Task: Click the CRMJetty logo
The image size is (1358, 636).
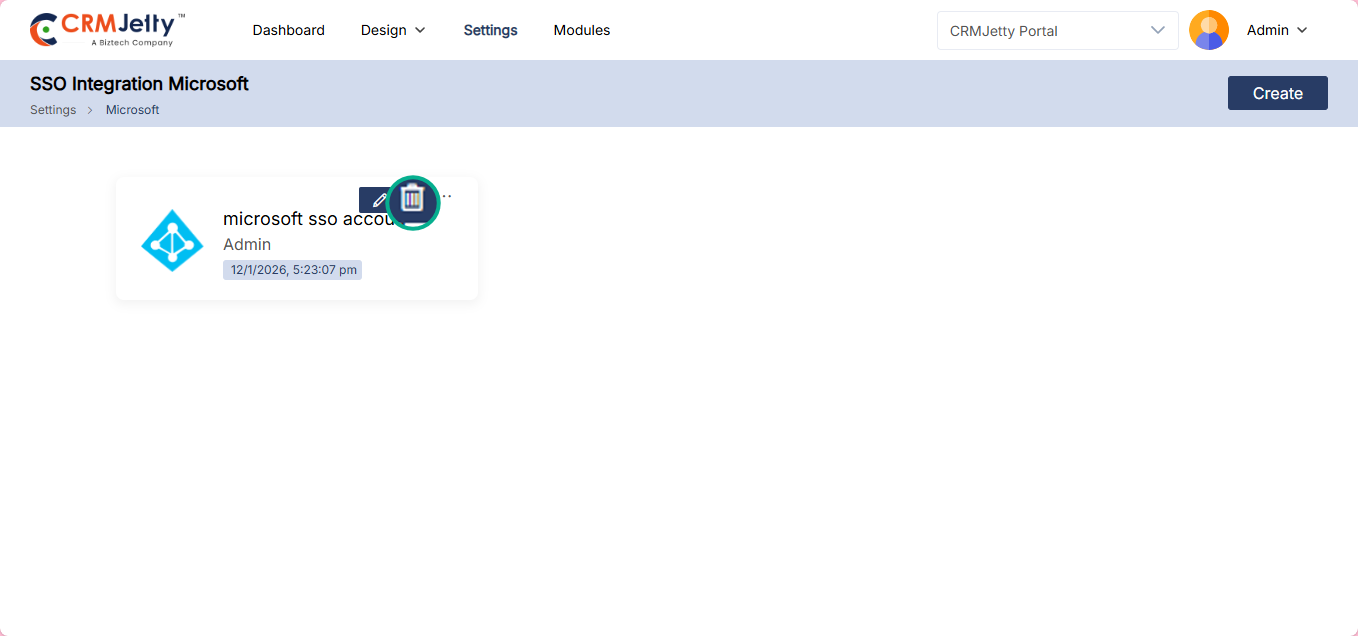Action: click(107, 30)
